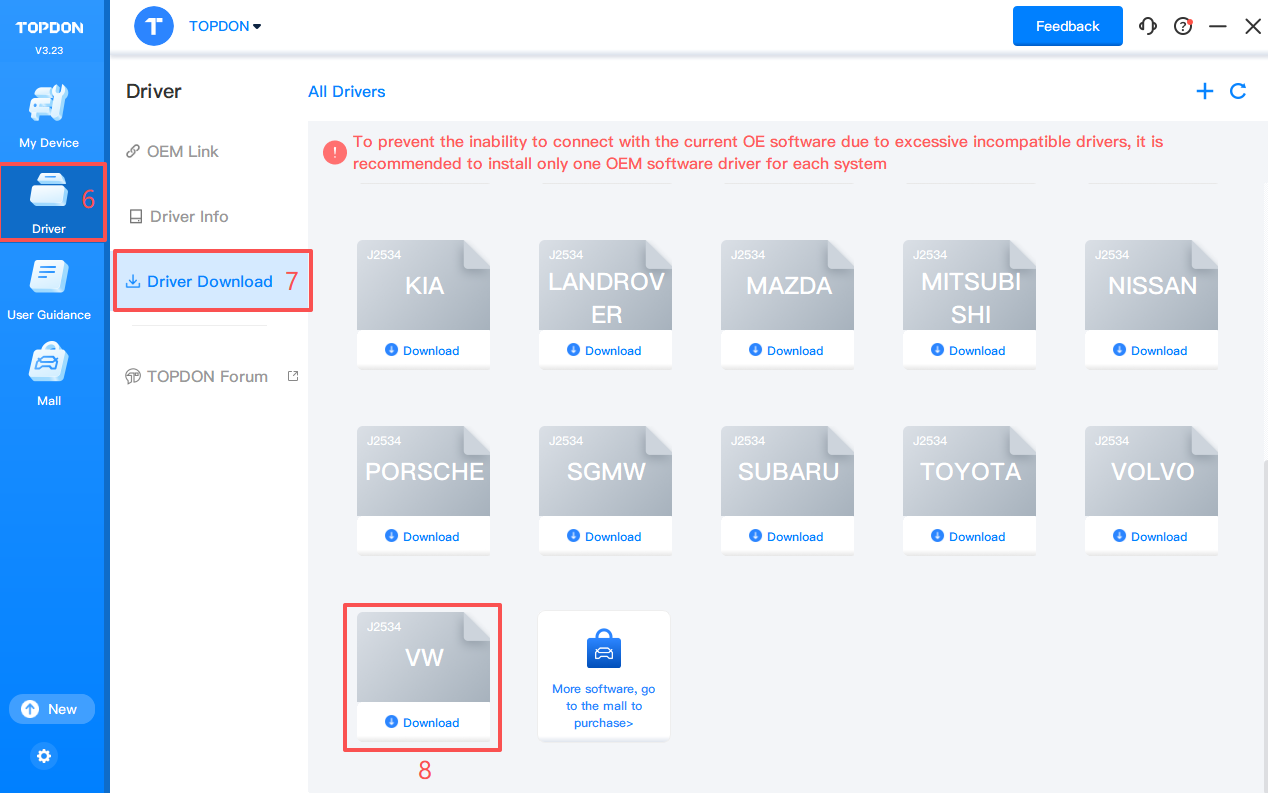The image size is (1268, 793).
Task: Open settings gear icon
Action: [44, 756]
